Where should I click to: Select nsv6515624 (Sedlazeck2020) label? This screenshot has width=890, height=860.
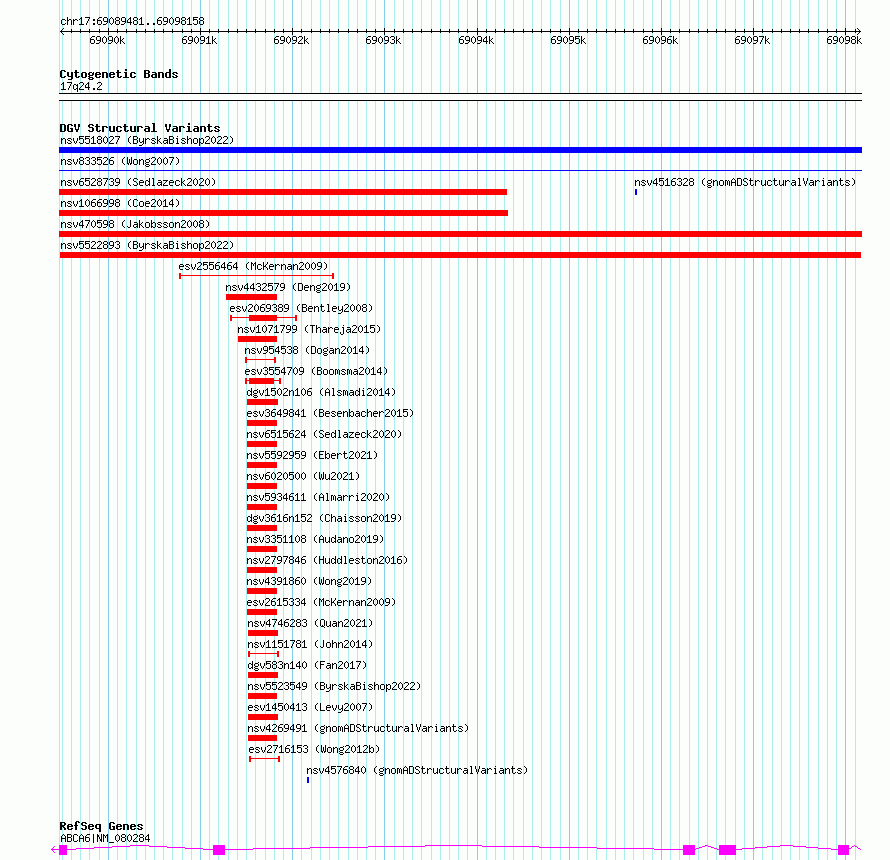(324, 434)
